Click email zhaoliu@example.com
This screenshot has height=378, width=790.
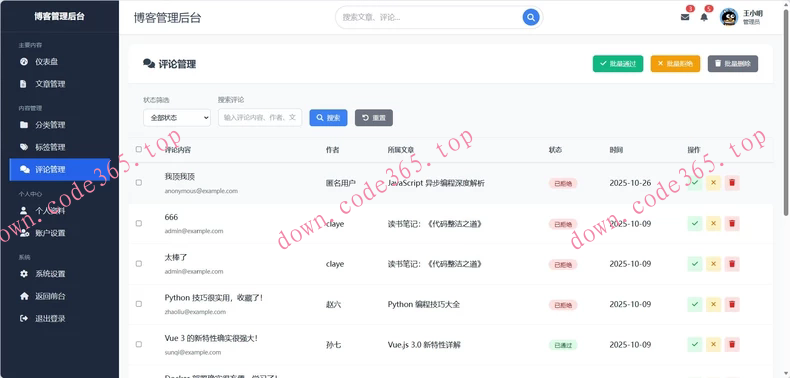tap(195, 312)
